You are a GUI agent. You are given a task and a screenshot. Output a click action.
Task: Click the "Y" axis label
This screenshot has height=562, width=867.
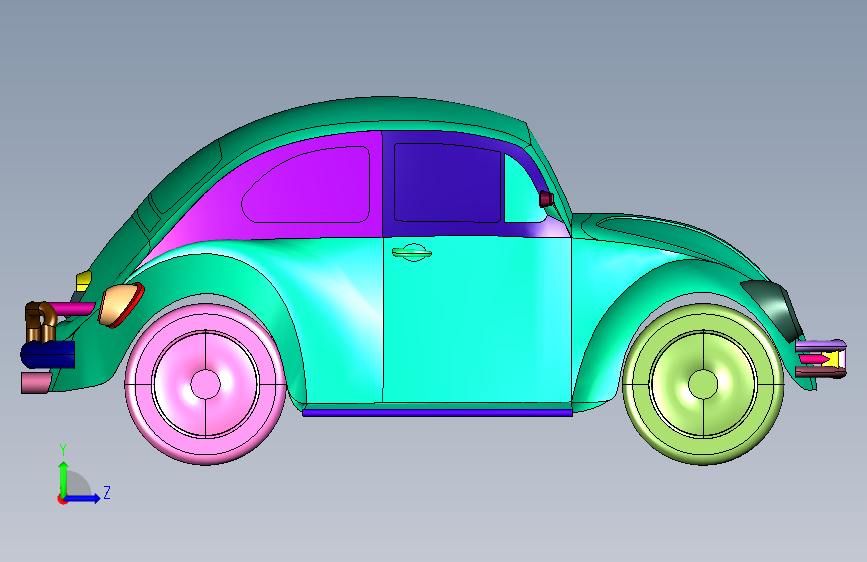(x=63, y=450)
